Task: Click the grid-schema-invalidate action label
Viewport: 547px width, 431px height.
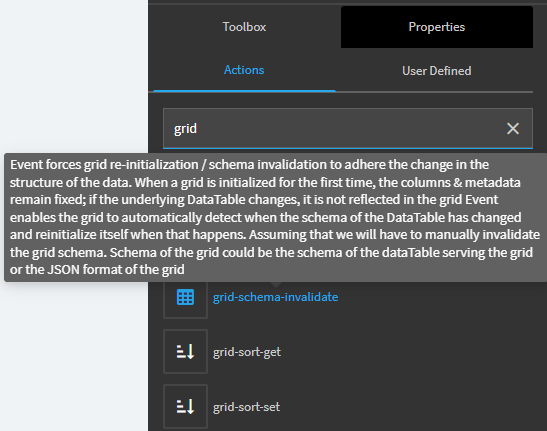Action: 276,297
